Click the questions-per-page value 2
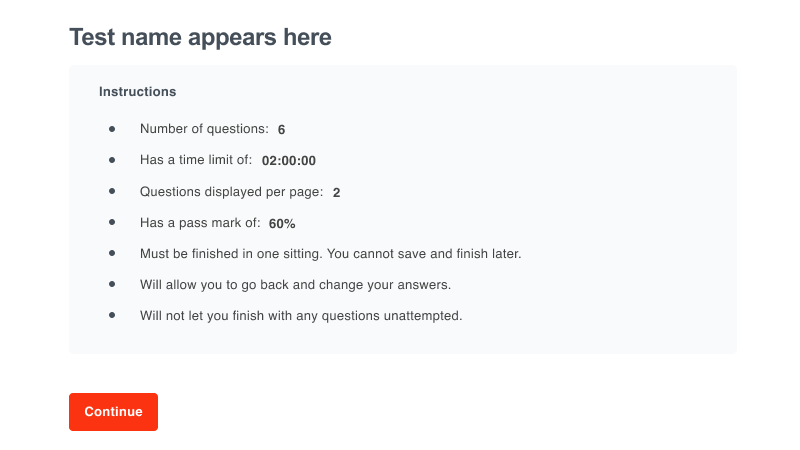Viewport: 800px width, 450px height. [x=337, y=193]
